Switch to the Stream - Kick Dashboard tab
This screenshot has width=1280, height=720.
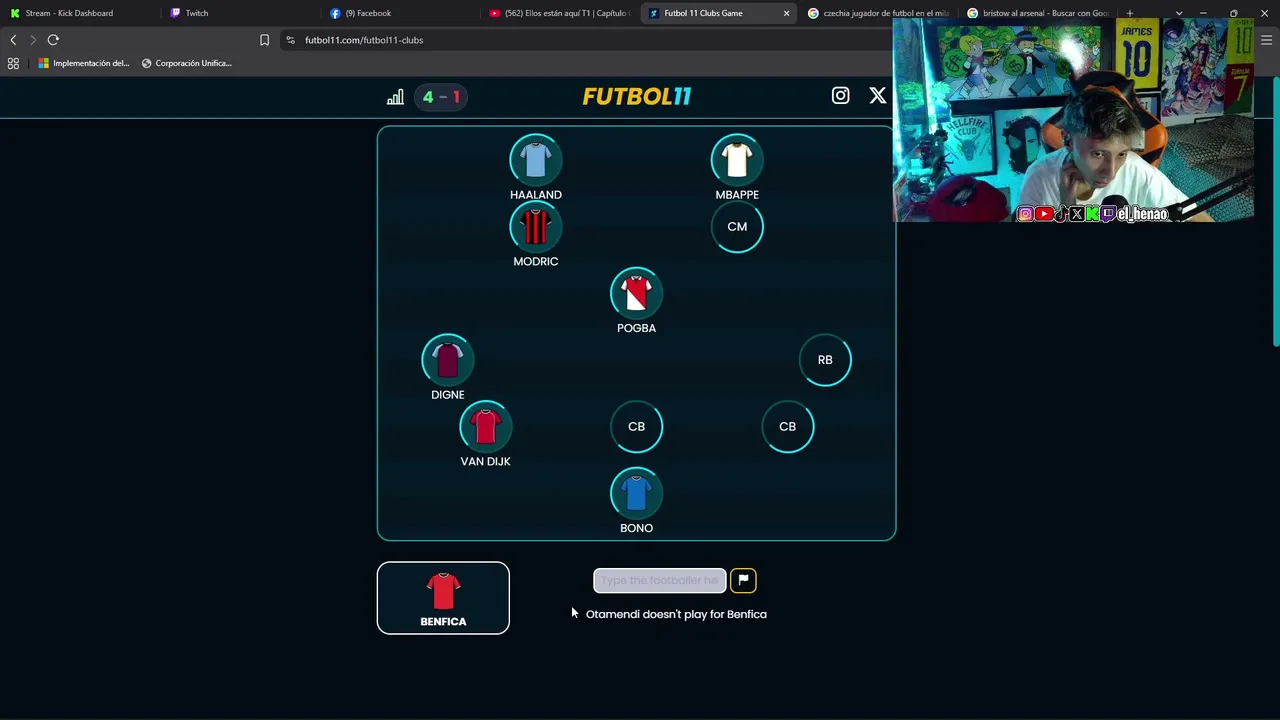pyautogui.click(x=80, y=13)
